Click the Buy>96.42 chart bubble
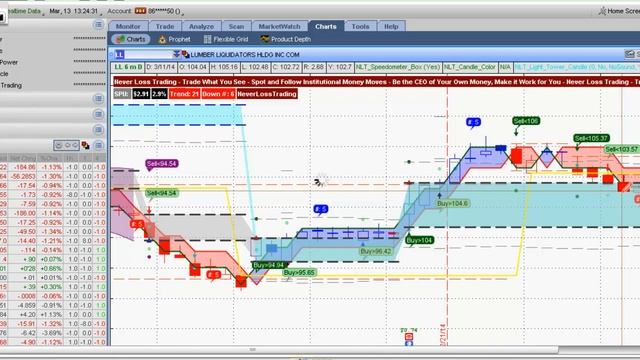640x360 pixels. 376,251
